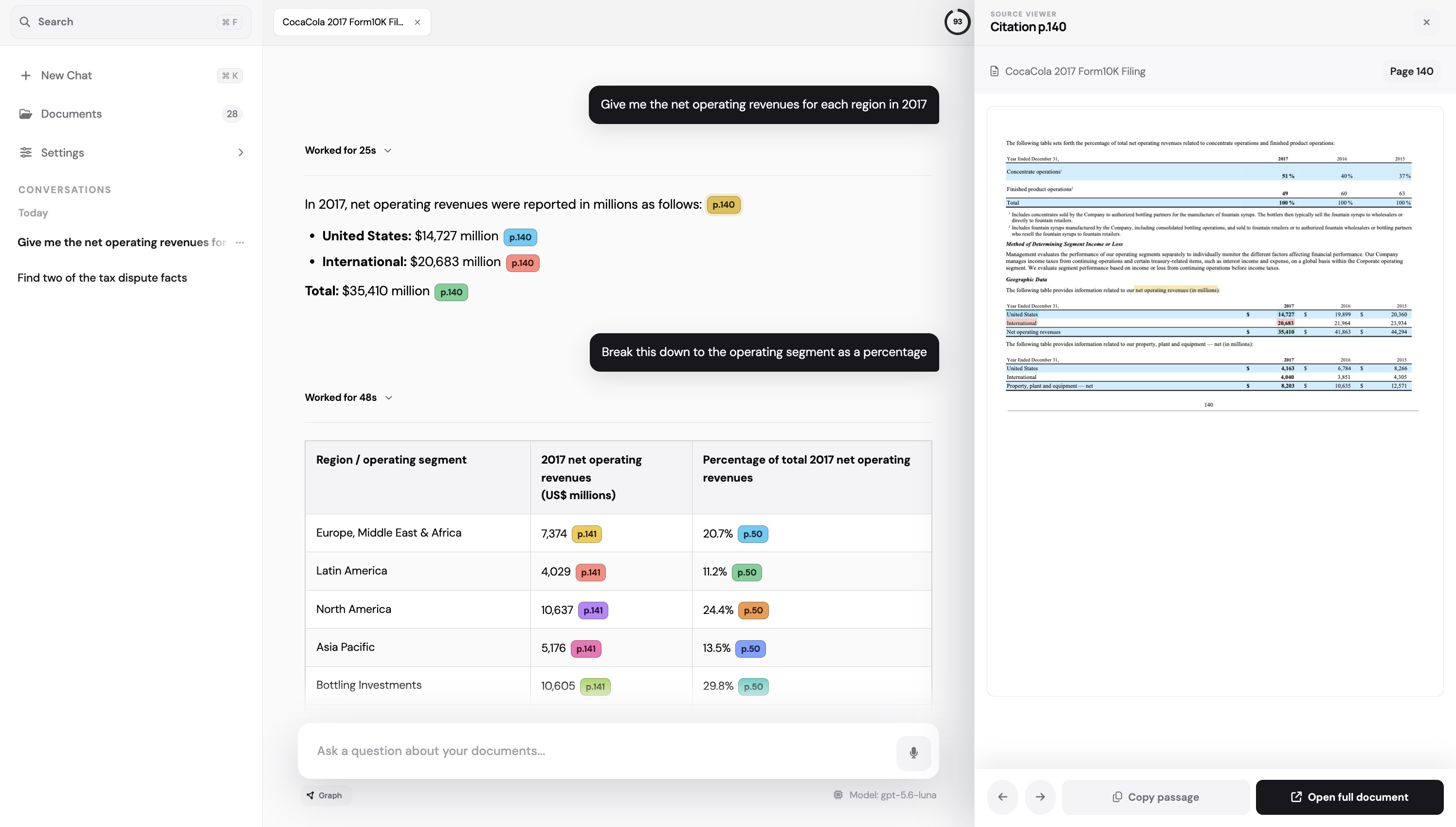Viewport: 1456px width, 827px height.
Task: Open the Settings menu item
Action: tap(131, 152)
